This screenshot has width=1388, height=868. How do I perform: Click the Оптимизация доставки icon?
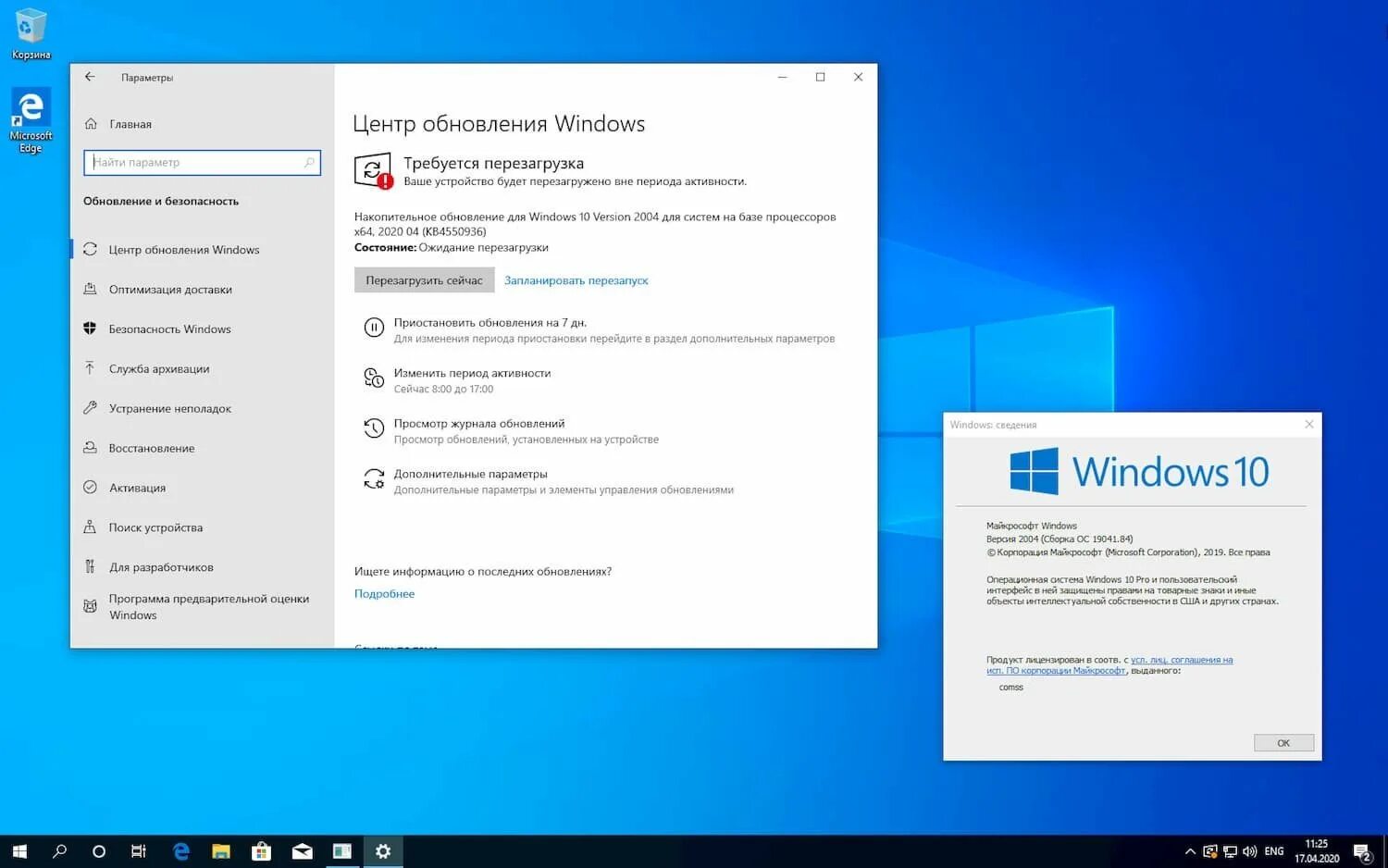tap(90, 289)
